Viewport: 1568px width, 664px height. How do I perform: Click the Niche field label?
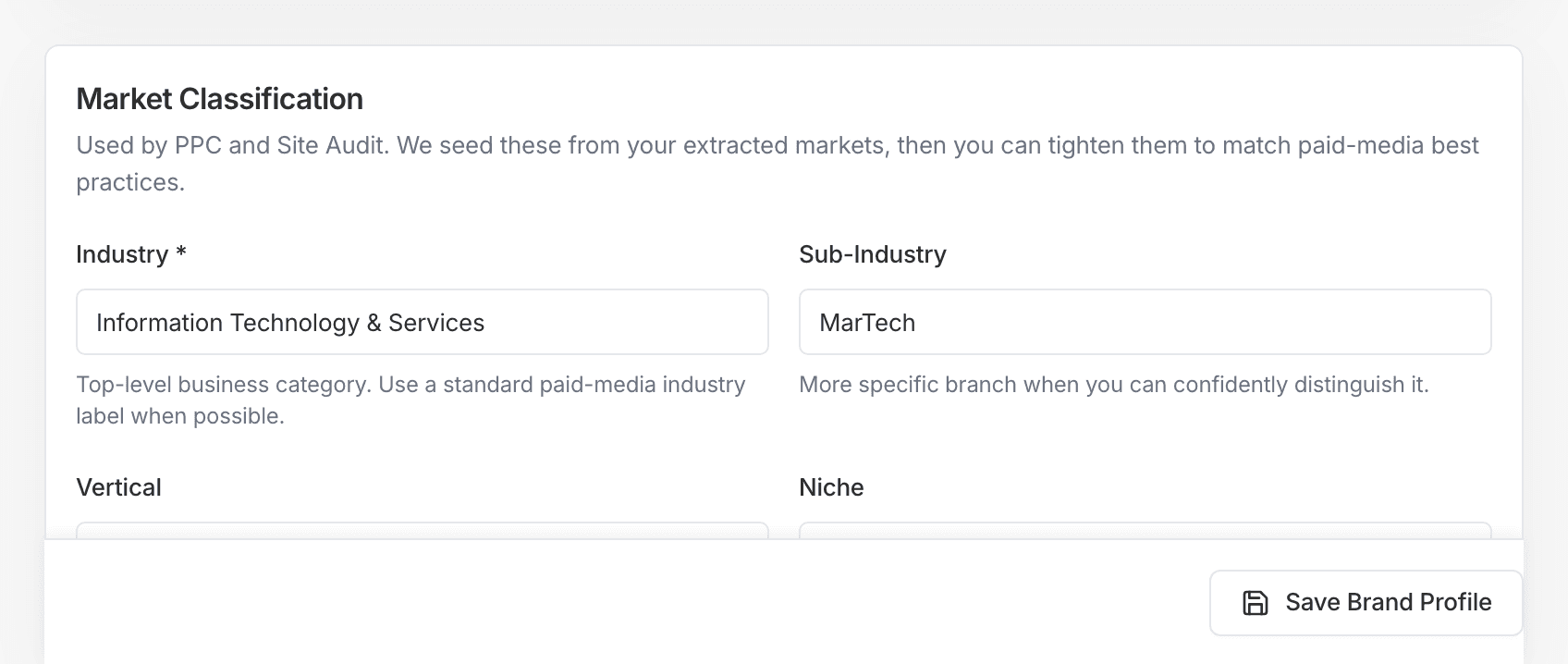[x=831, y=487]
